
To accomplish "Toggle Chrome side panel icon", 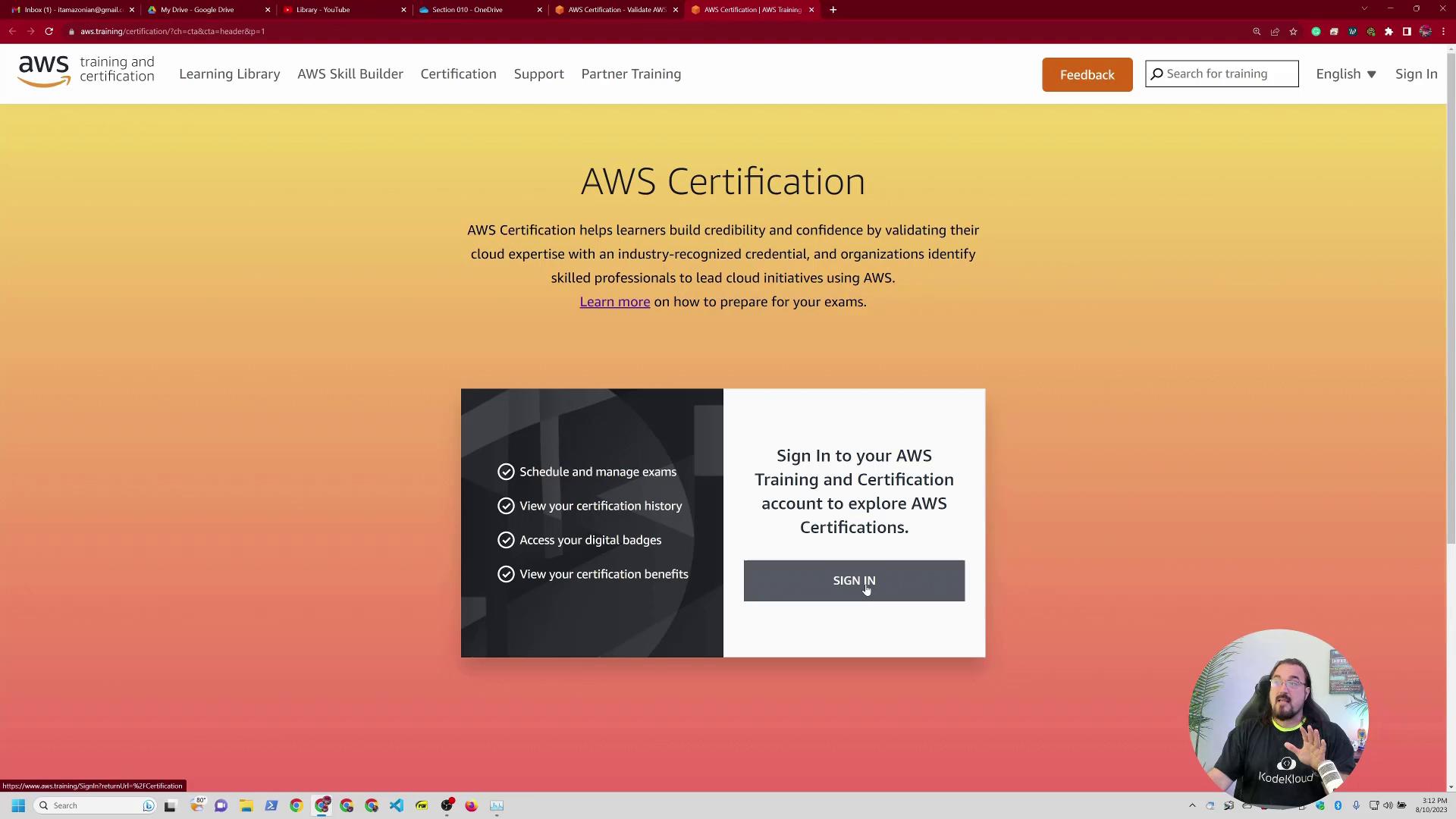I will click(x=1407, y=32).
